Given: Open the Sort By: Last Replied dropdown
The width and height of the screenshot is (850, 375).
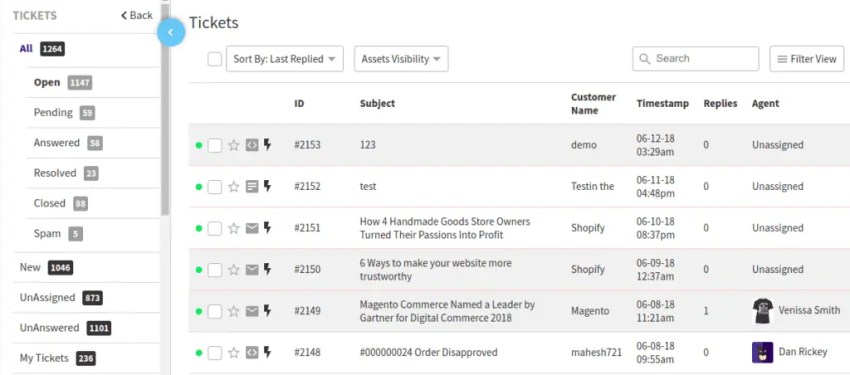Looking at the screenshot, I should pos(285,59).
